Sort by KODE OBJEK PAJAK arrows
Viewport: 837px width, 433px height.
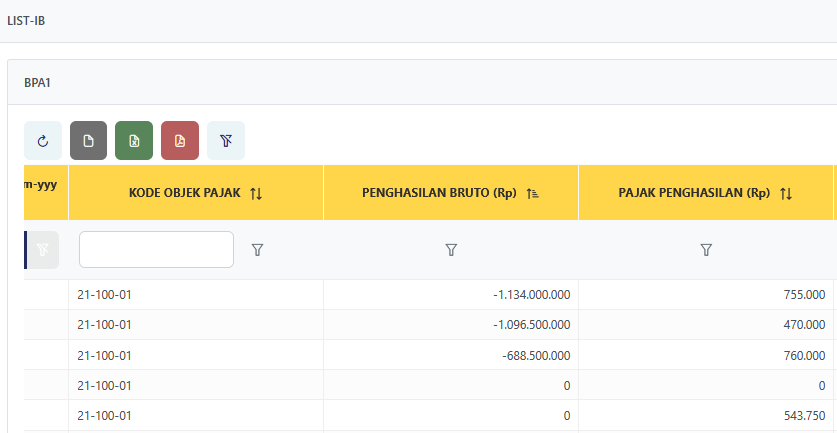pos(256,193)
